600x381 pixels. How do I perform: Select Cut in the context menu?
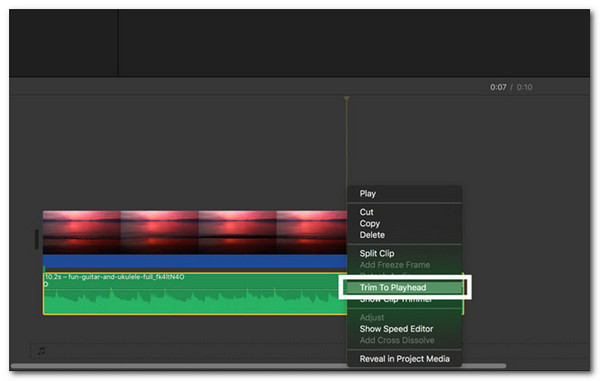pos(366,212)
